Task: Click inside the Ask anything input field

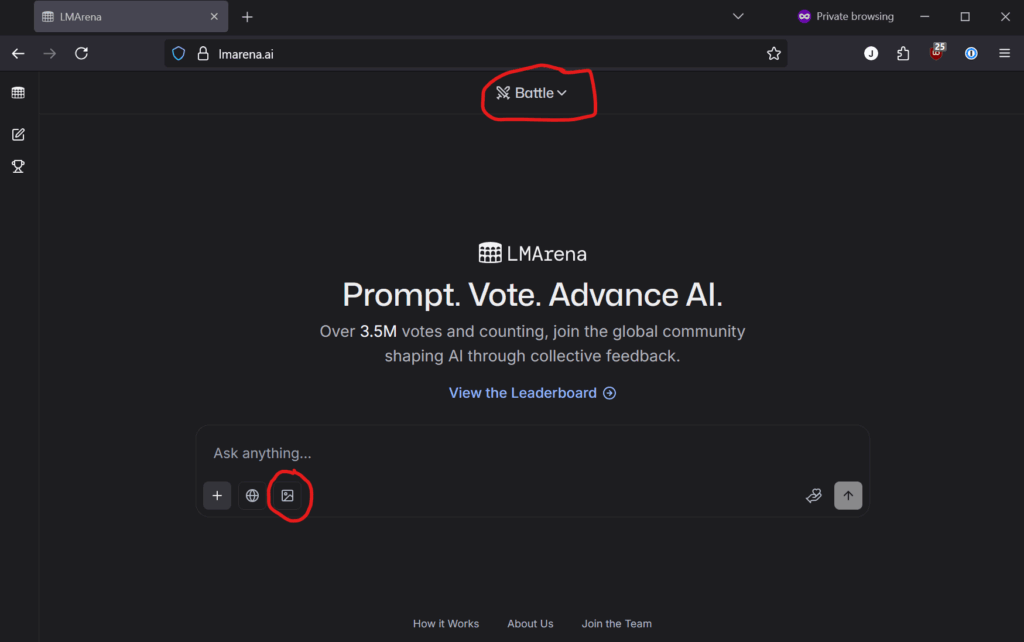Action: [x=450, y=453]
